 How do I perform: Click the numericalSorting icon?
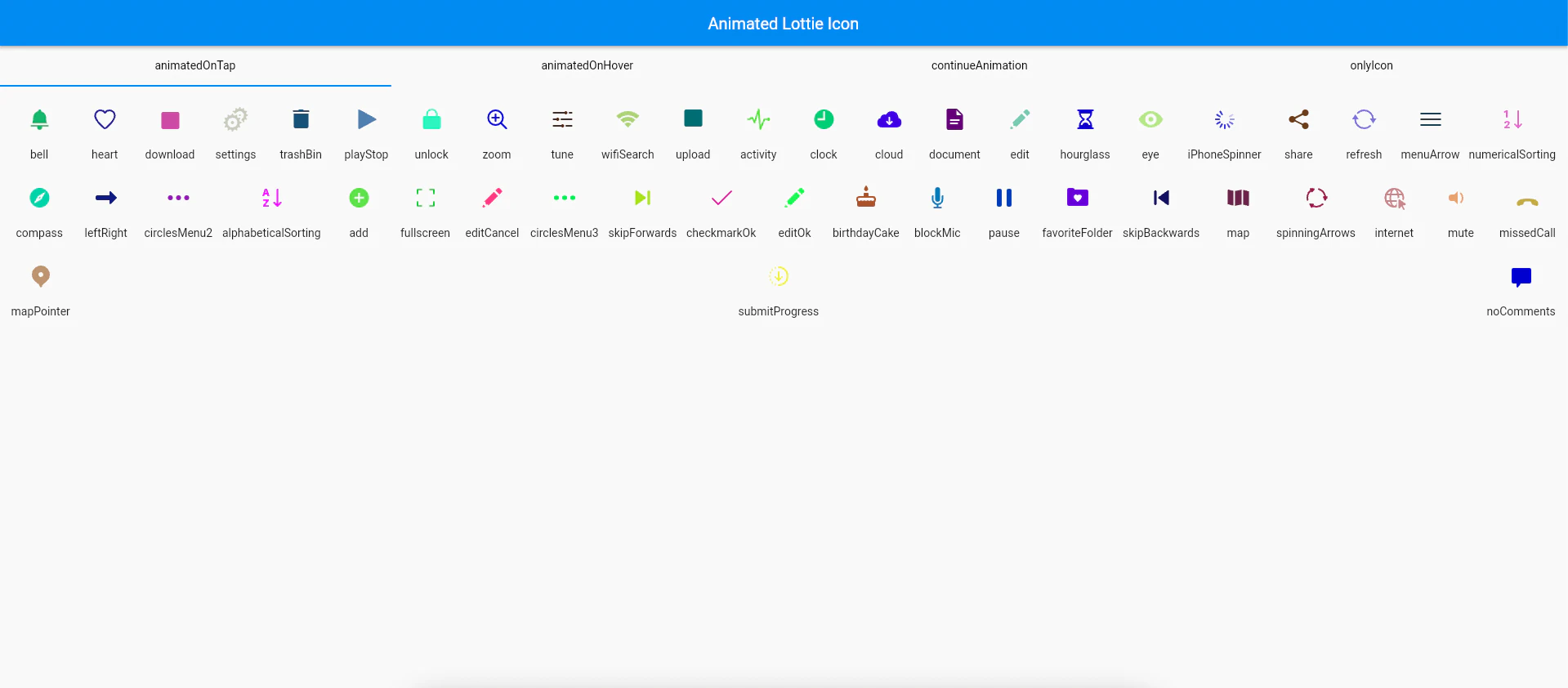pyautogui.click(x=1512, y=119)
